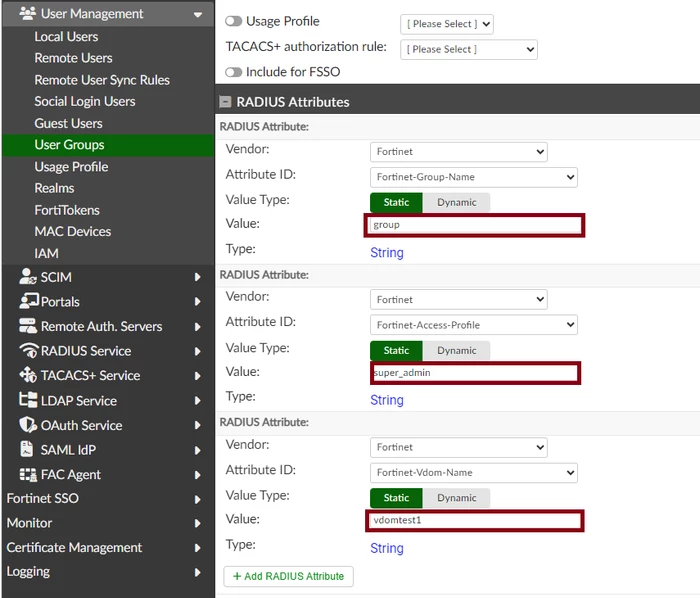Expand the SAML IdP arrow
Image resolution: width=700 pixels, height=598 pixels.
197,450
